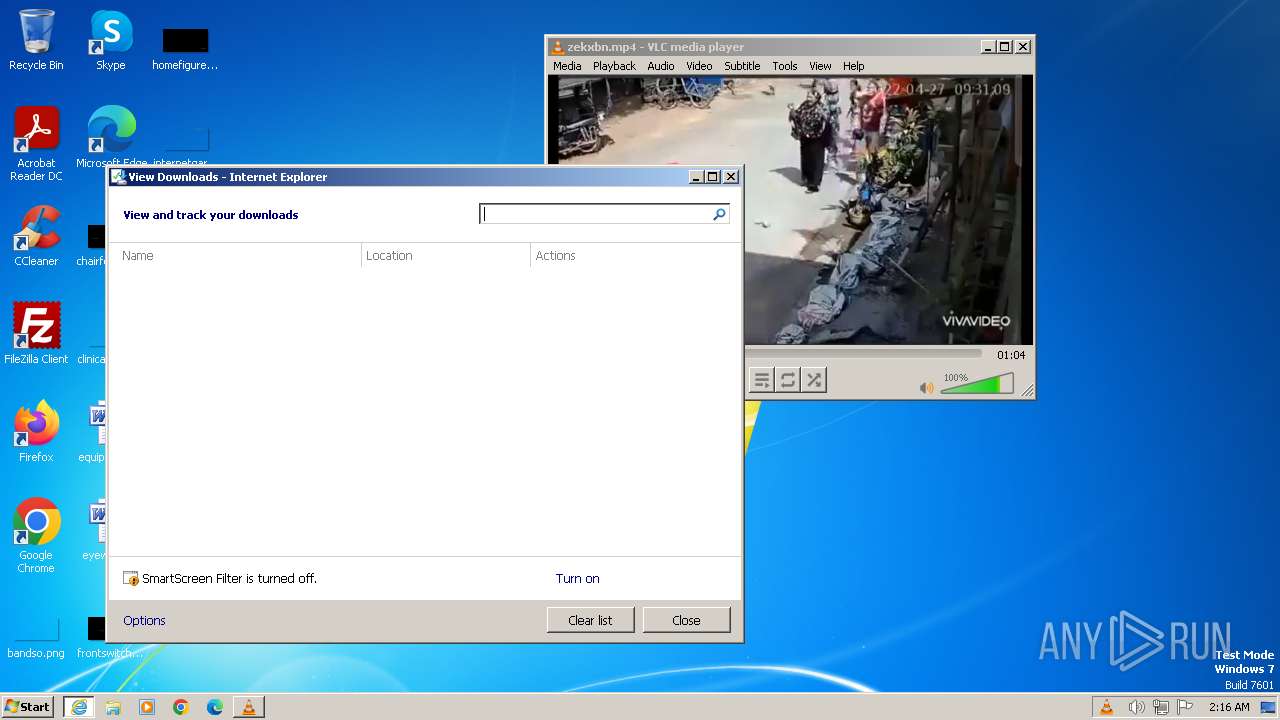Open File Explorer from the taskbar
Screen dimensions: 1280x720
pyautogui.click(x=113, y=707)
